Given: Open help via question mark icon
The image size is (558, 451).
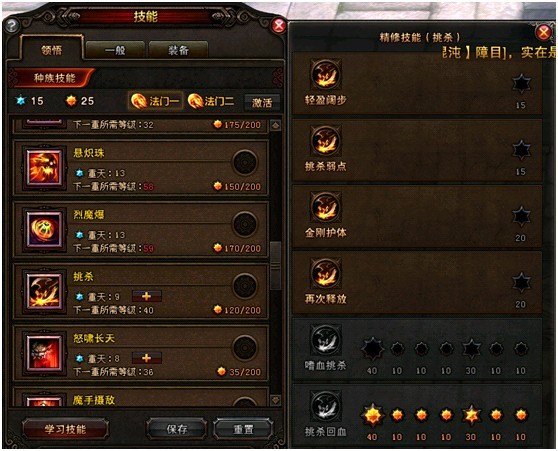Looking at the screenshot, I should 12,26.
